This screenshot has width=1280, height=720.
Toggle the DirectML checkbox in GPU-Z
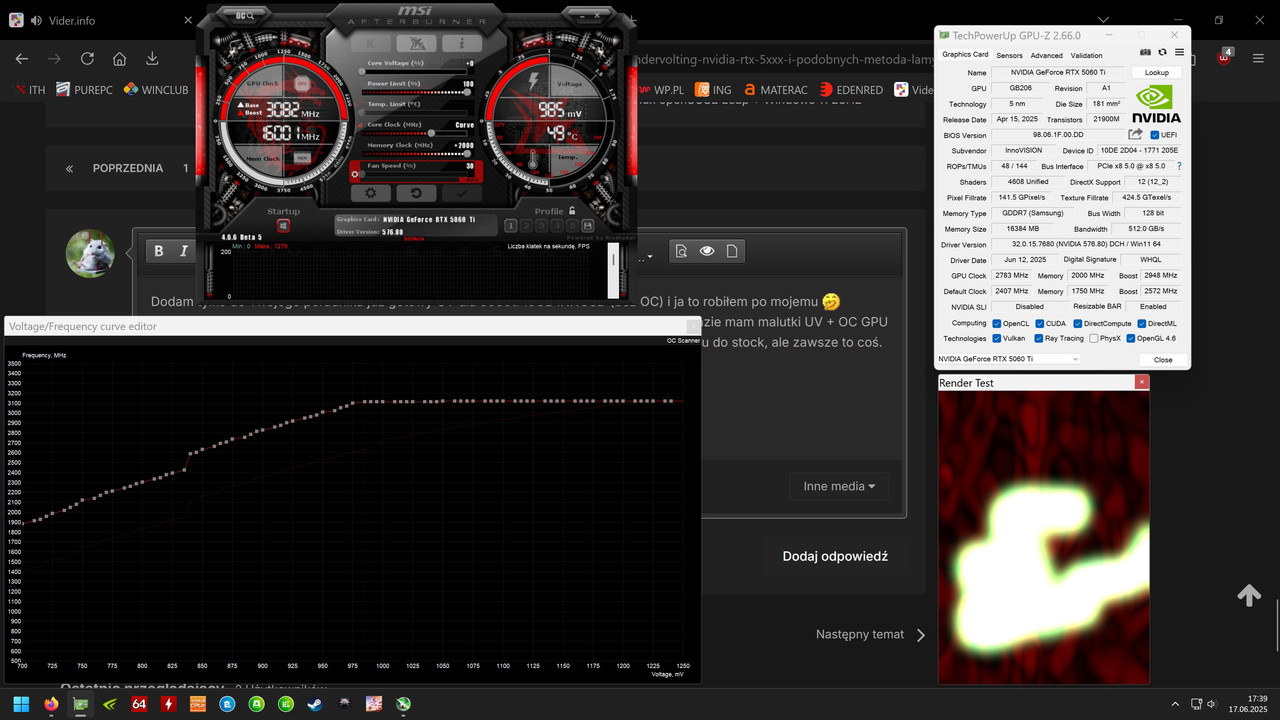[1141, 323]
